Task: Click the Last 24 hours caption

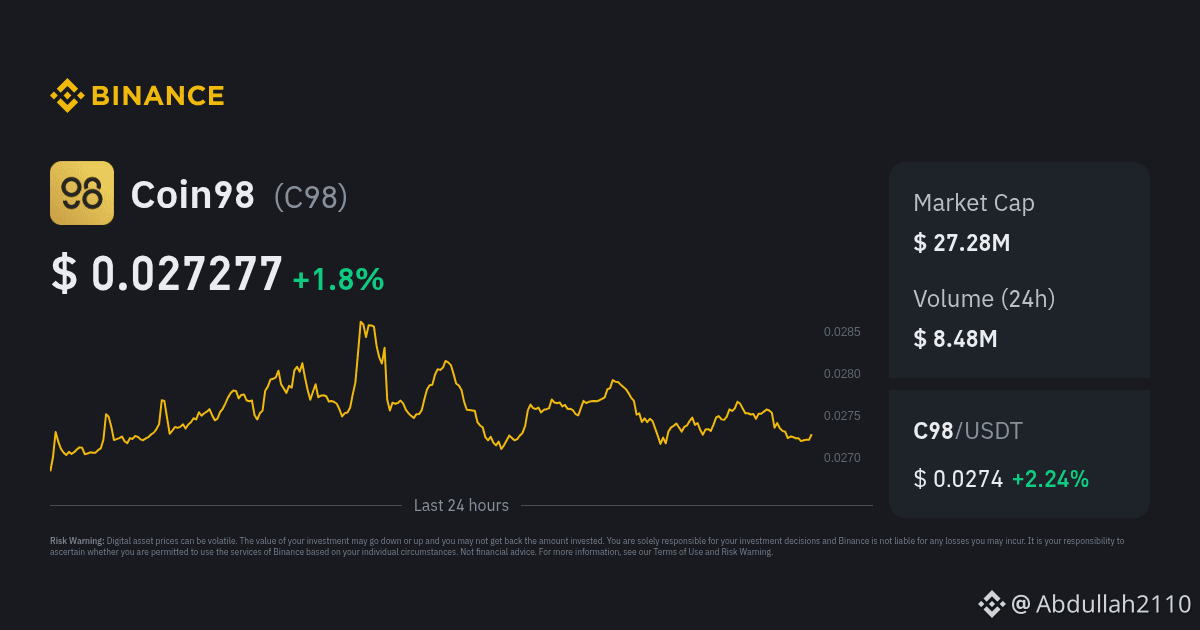Action: click(461, 506)
